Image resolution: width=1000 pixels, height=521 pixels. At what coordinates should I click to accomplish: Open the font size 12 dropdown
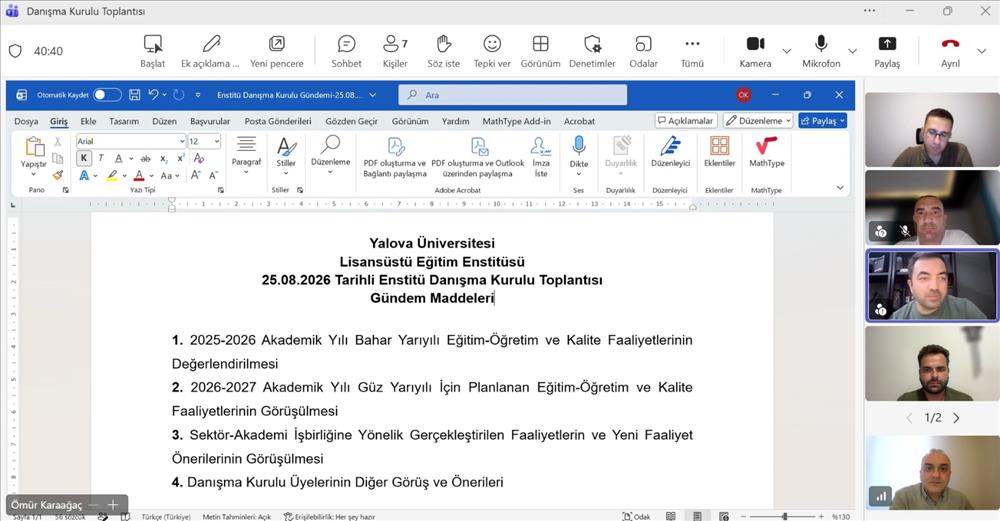pyautogui.click(x=217, y=142)
